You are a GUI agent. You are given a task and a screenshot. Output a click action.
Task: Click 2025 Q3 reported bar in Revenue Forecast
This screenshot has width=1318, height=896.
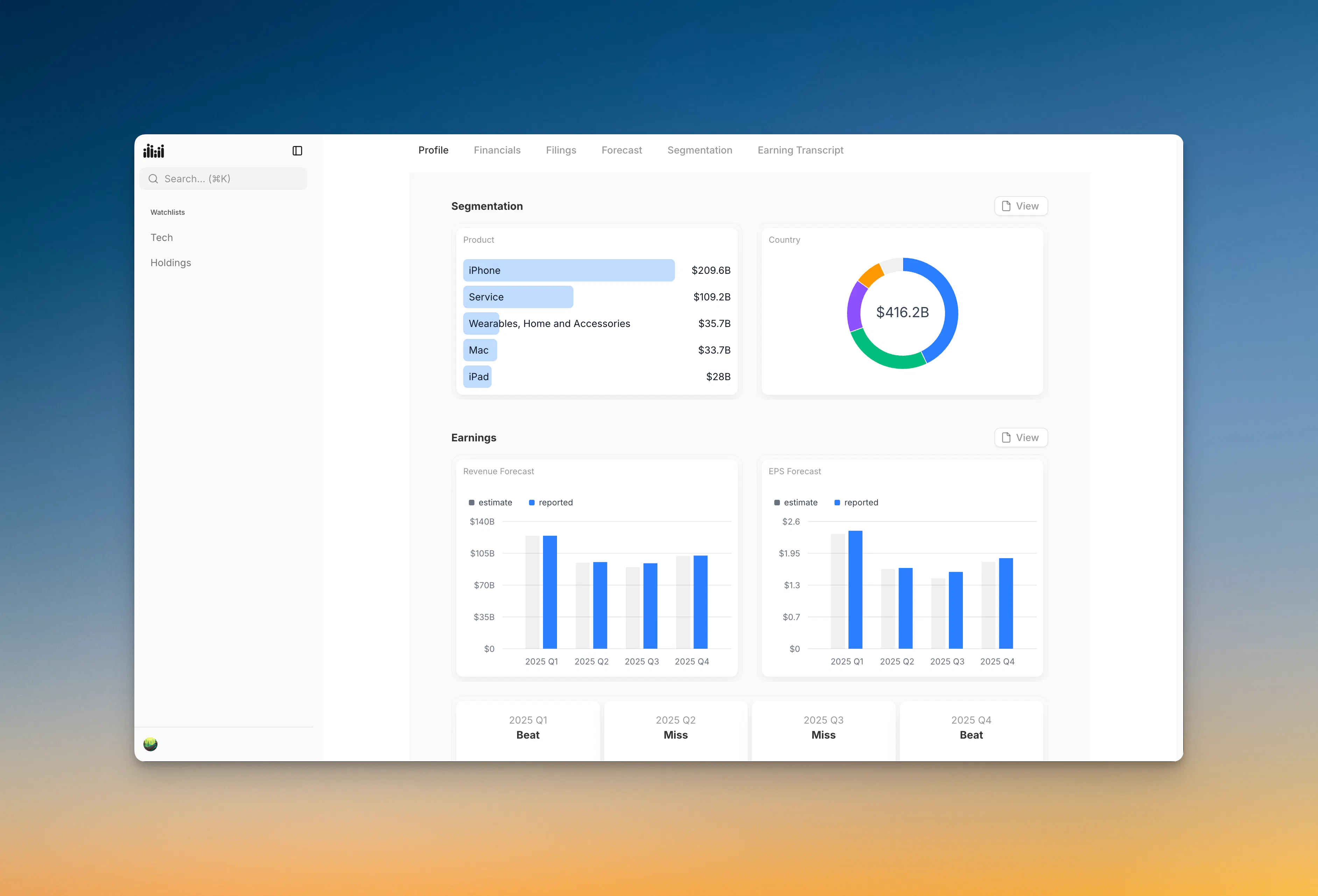[x=650, y=606]
